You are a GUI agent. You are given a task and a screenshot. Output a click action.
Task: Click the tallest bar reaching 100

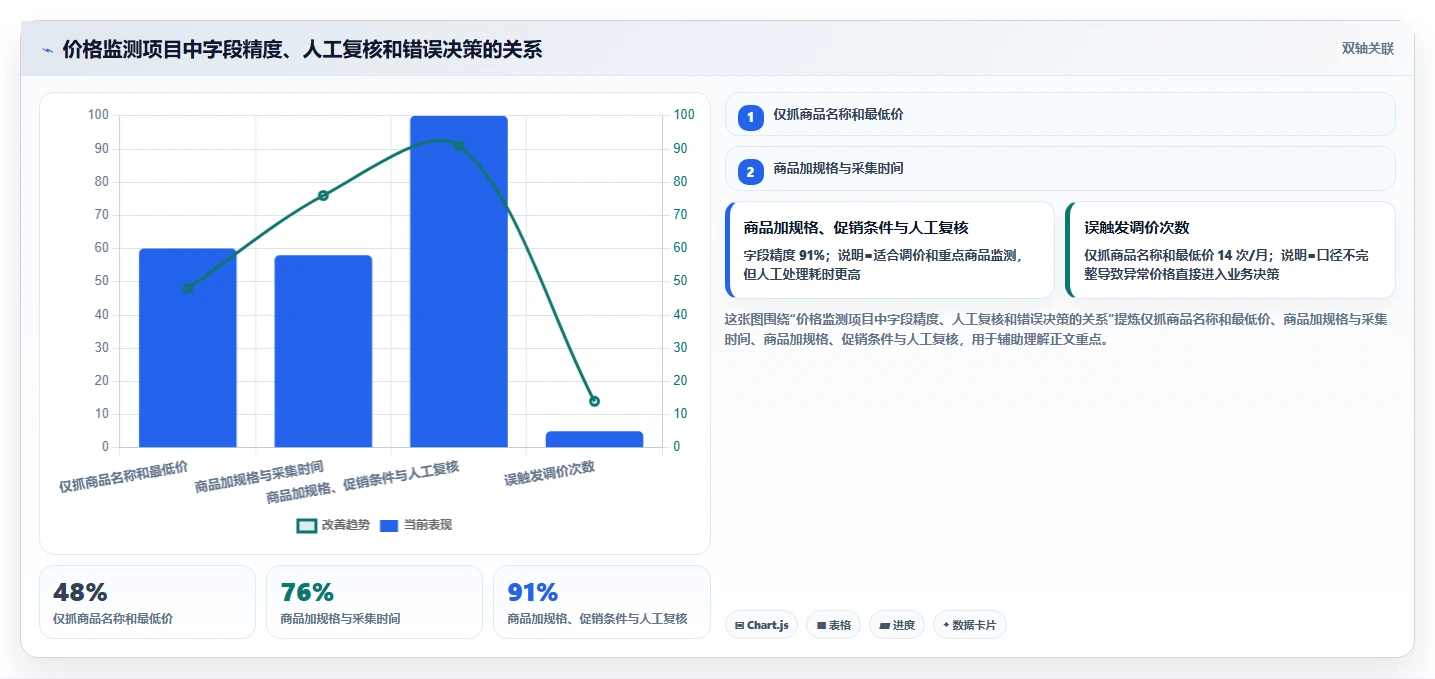459,281
